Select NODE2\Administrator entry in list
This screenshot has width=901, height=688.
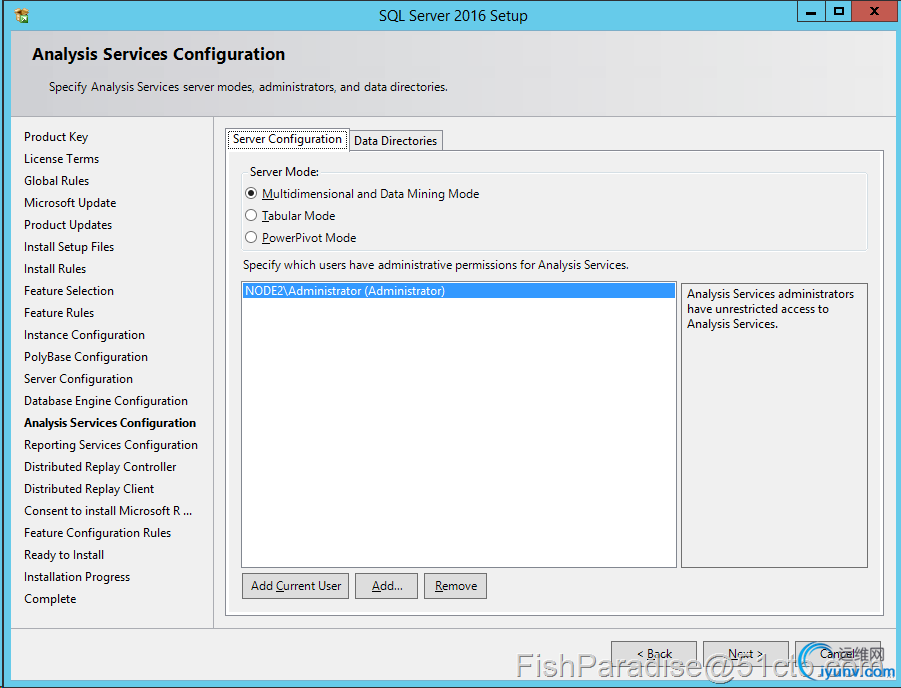tap(459, 291)
